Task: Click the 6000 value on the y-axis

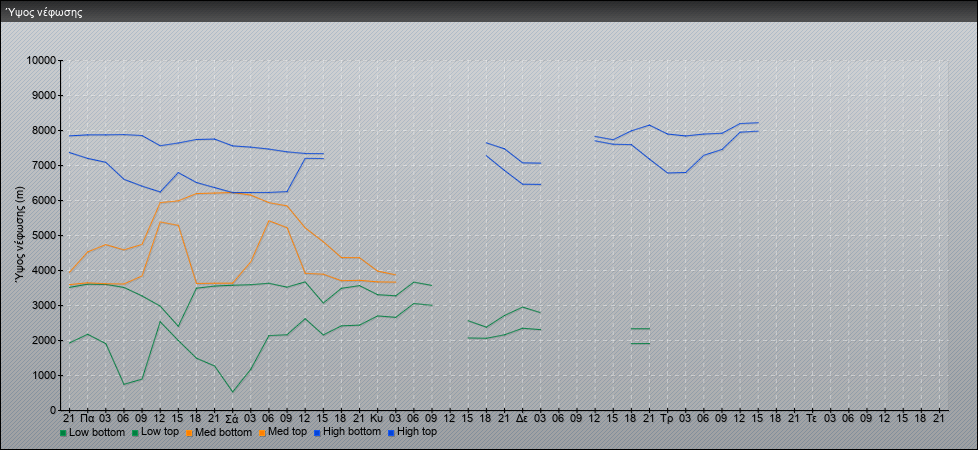Action: 44,200
